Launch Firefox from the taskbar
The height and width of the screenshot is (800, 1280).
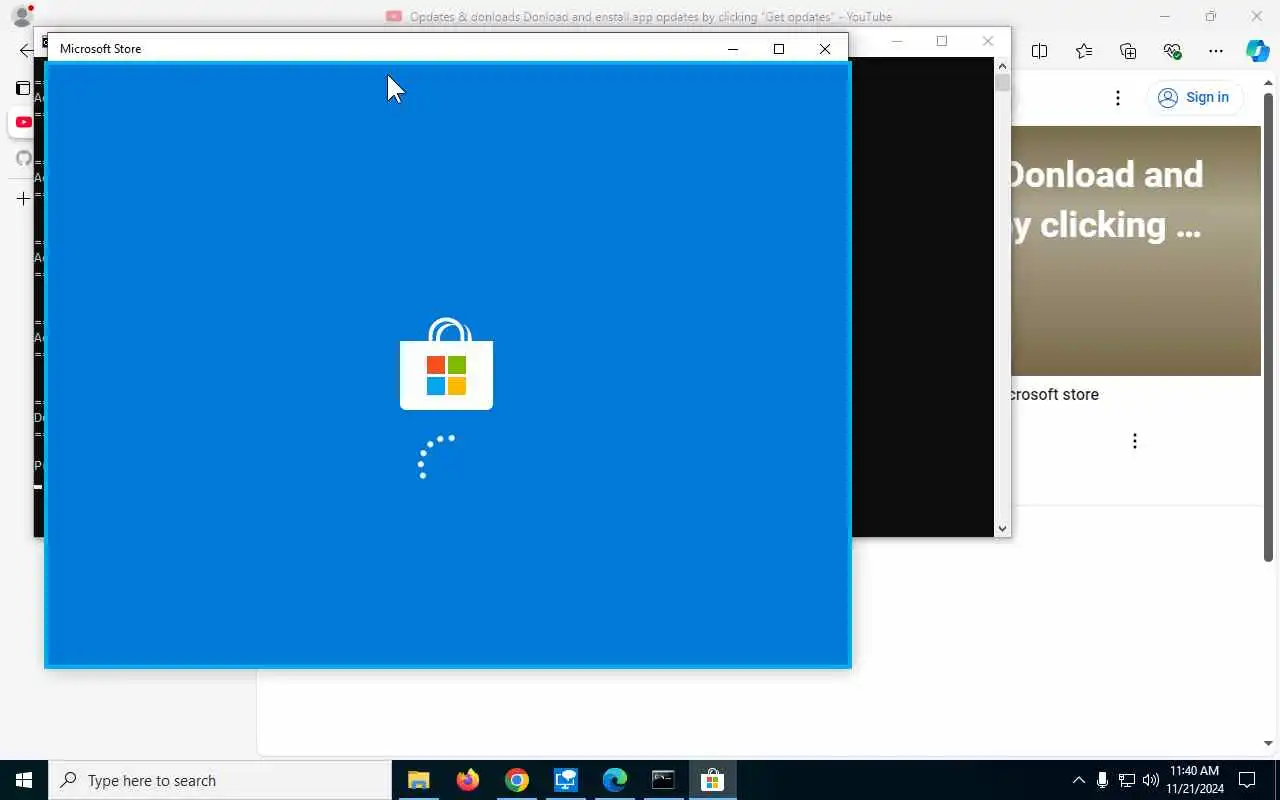pos(467,780)
